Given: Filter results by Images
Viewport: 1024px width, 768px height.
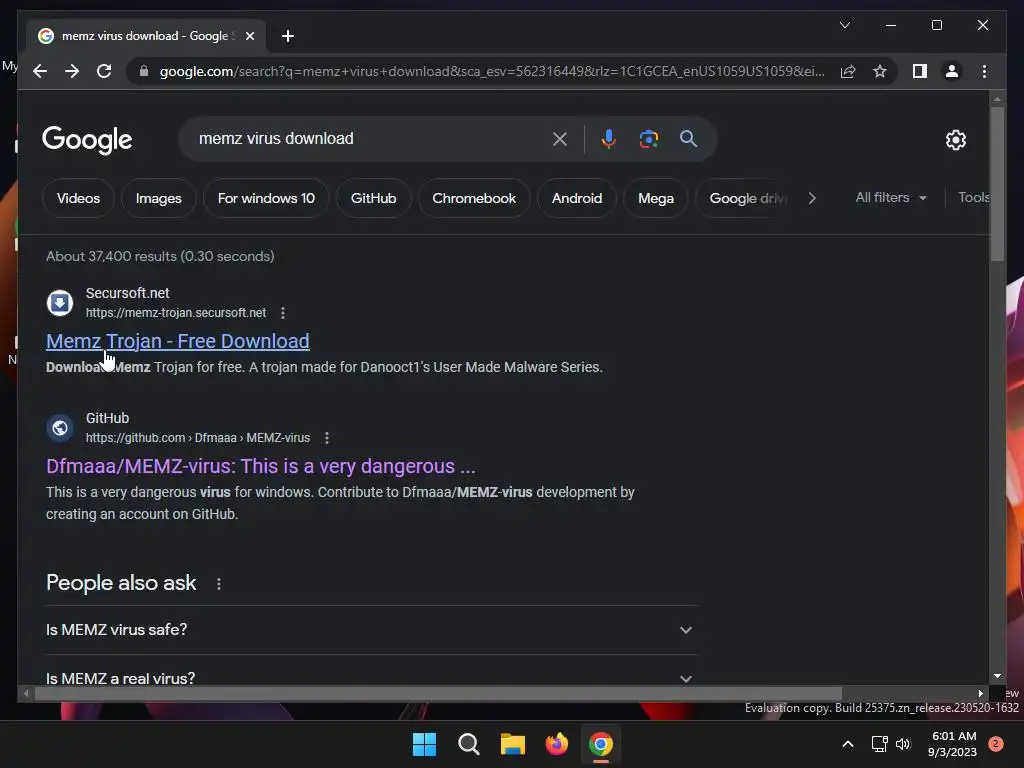Looking at the screenshot, I should point(159,198).
